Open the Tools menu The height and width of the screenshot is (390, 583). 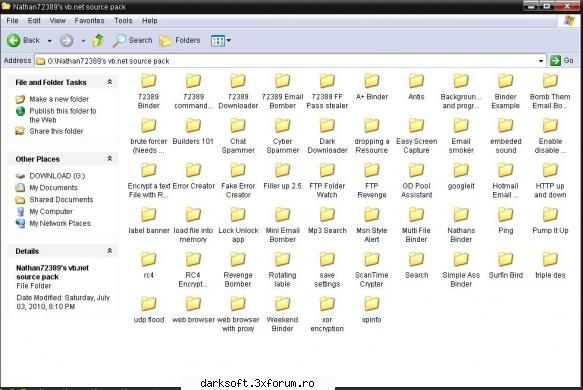pyautogui.click(x=123, y=20)
